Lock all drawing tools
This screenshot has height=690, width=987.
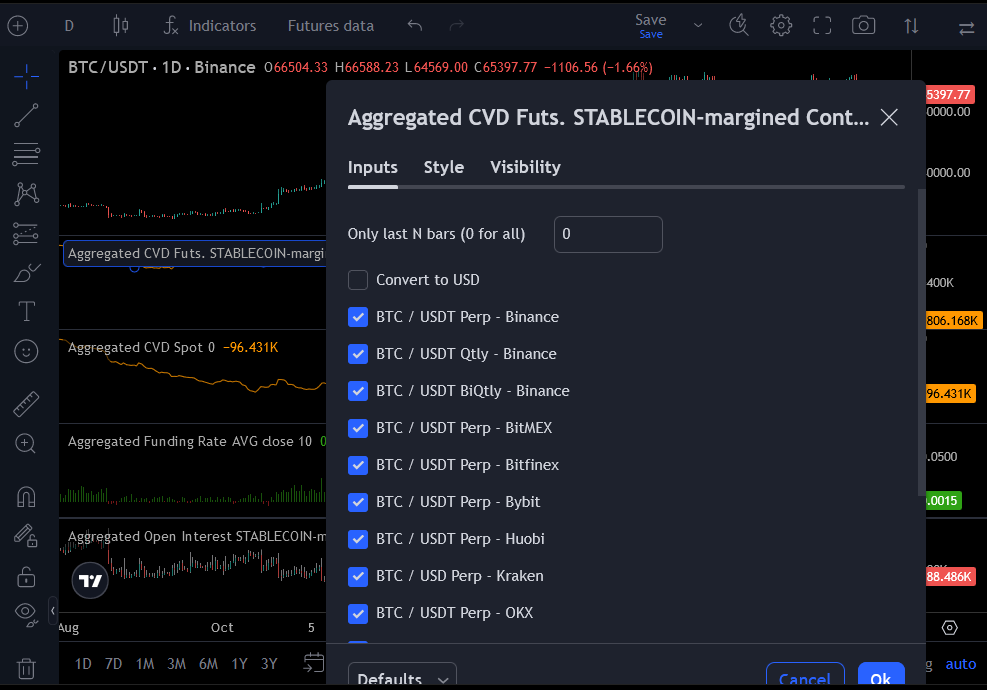26,577
